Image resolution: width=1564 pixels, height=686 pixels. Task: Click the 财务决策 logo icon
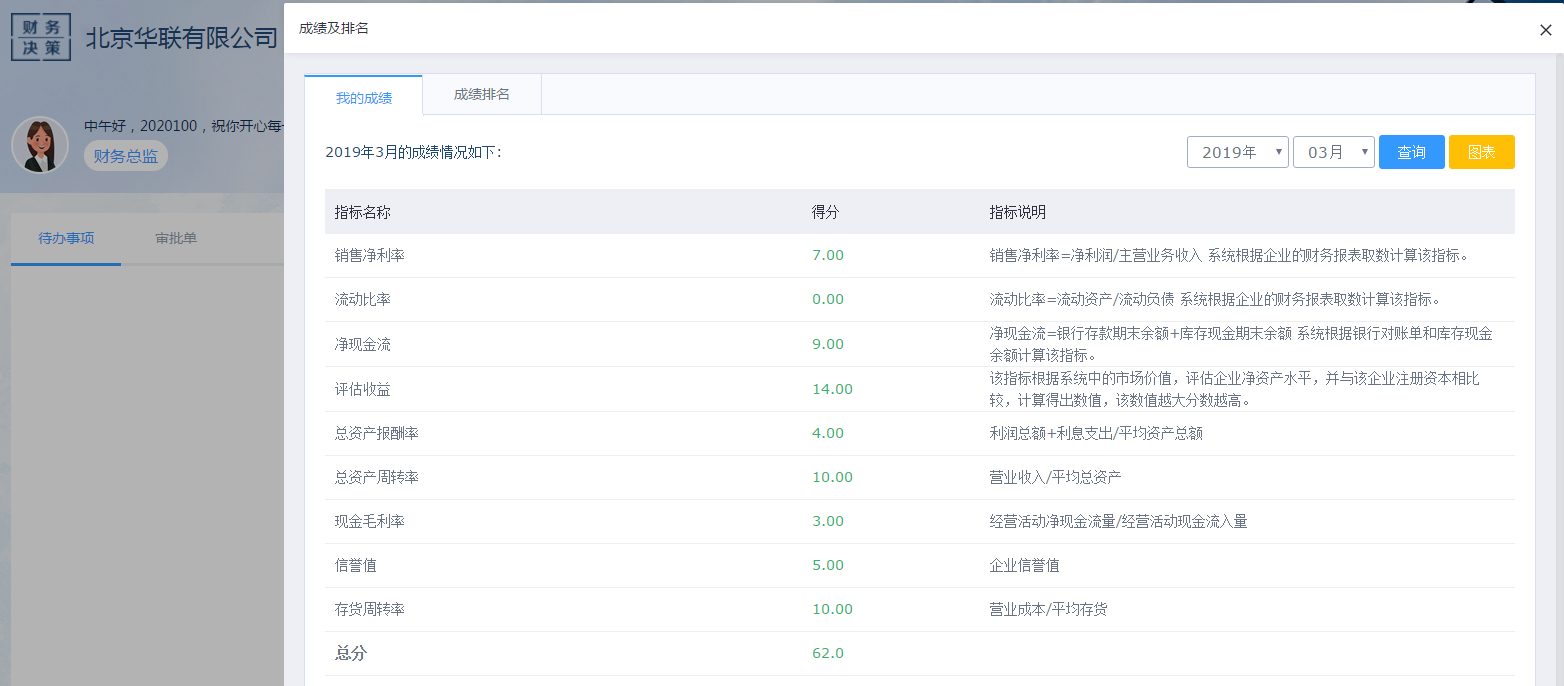tap(41, 37)
